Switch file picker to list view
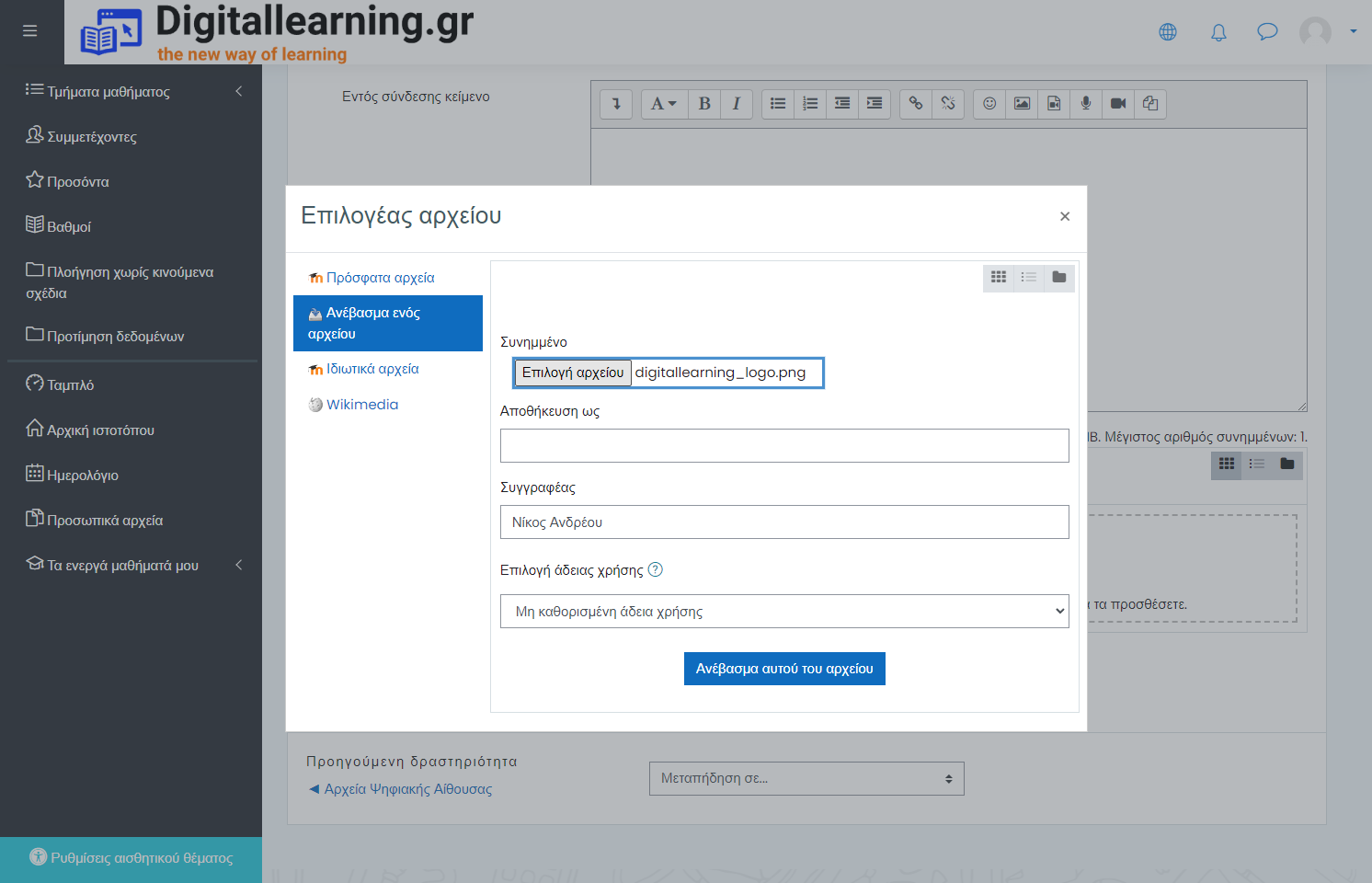The height and width of the screenshot is (883, 1372). pos(1029,277)
